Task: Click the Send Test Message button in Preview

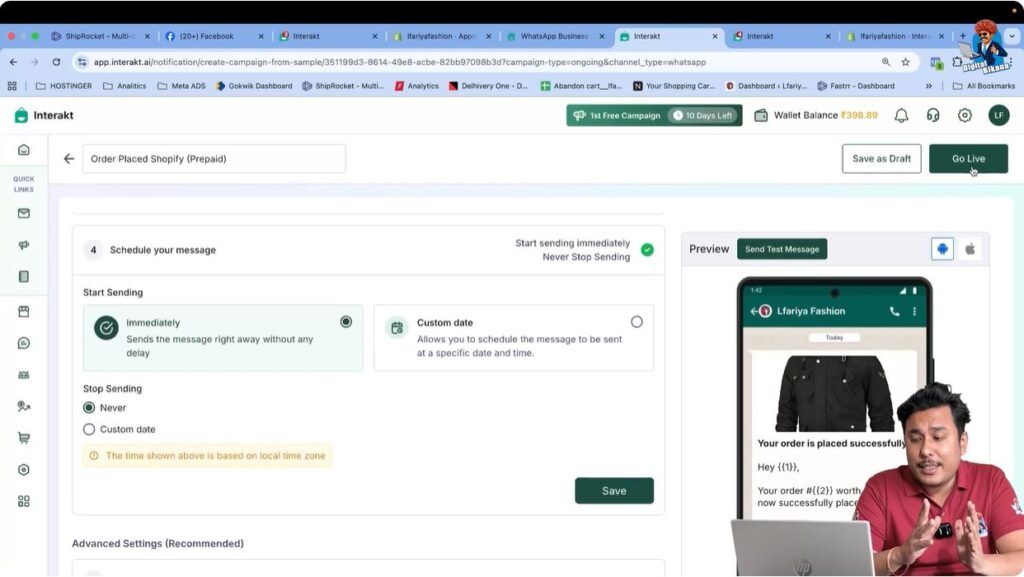Action: coord(782,248)
